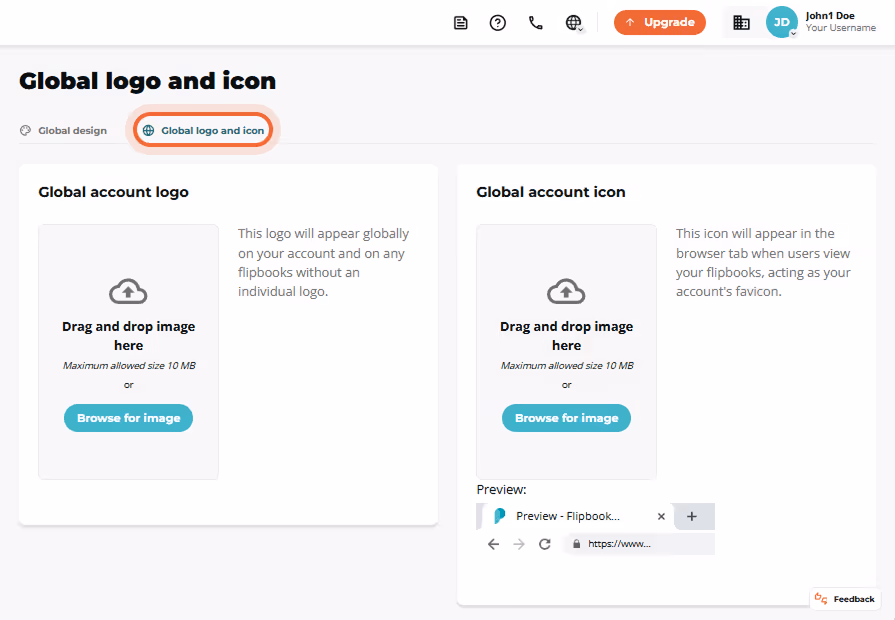Switch to the Global design tab
This screenshot has height=620, width=895.
tap(63, 131)
